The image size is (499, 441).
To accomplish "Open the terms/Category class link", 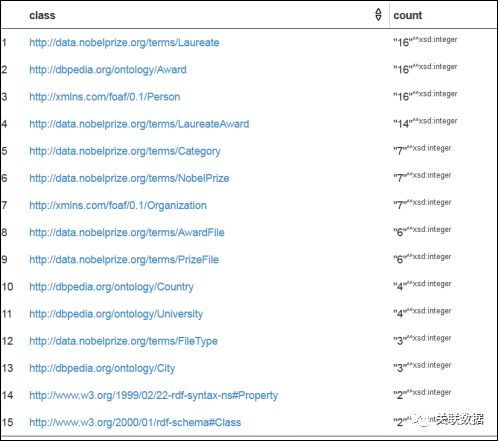I will [x=125, y=151].
